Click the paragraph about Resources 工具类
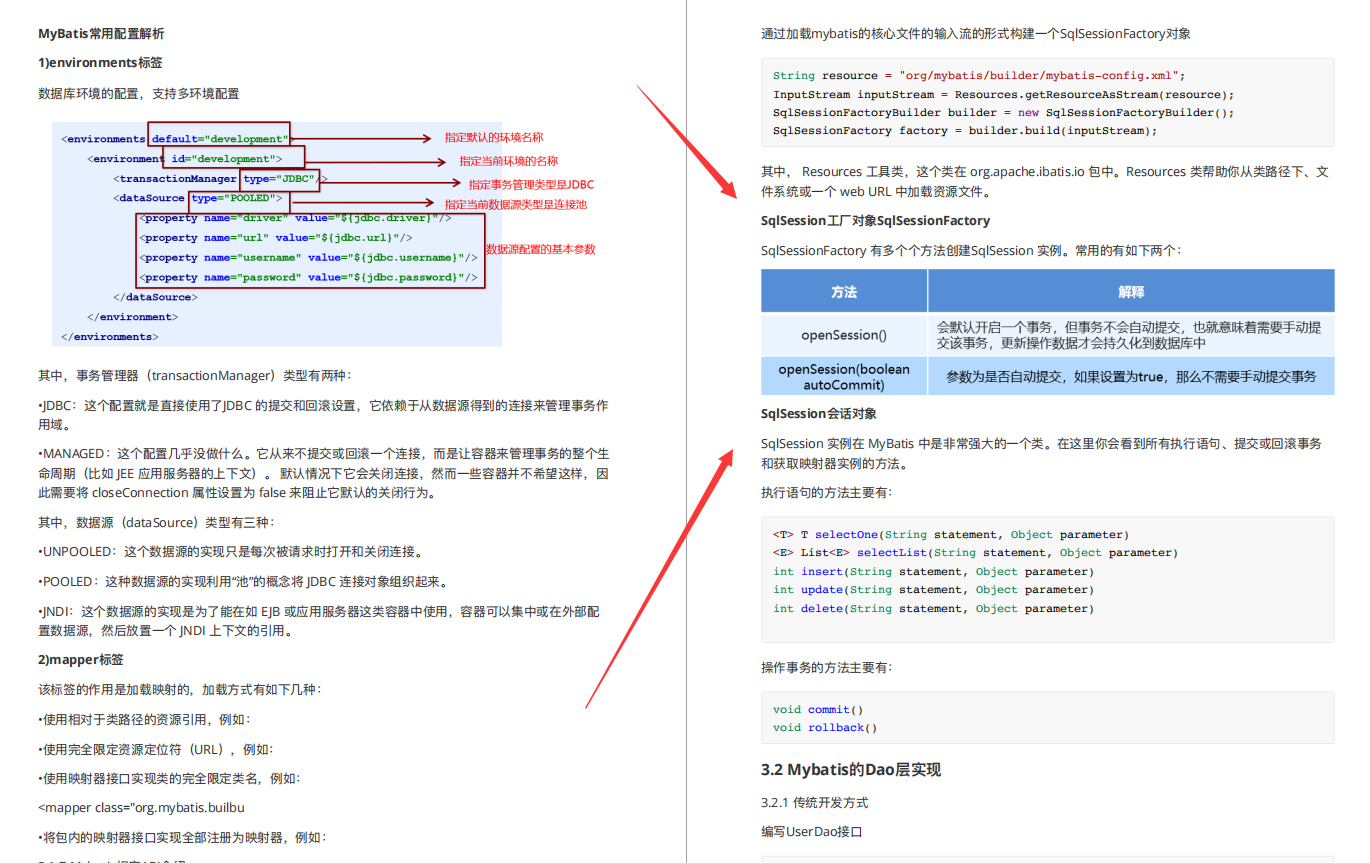Viewport: 1370px width, 864px height. (x=1046, y=181)
